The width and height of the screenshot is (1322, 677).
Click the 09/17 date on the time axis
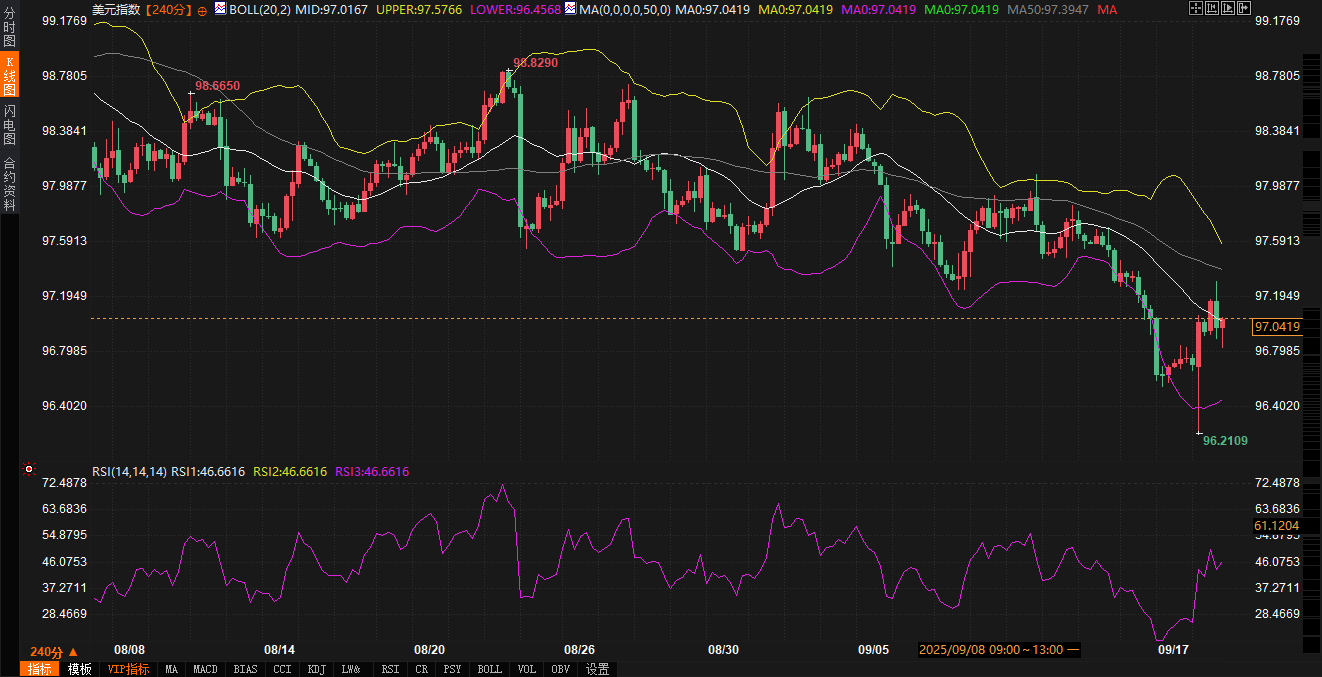click(1173, 650)
